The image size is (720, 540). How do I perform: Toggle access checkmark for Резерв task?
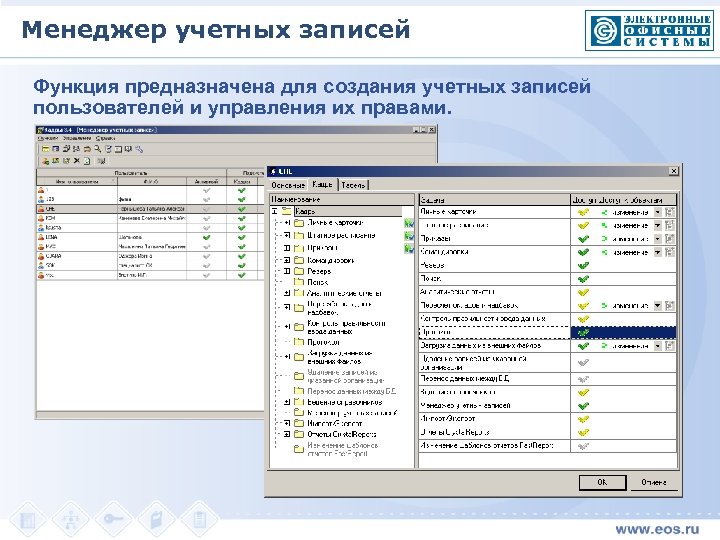tap(583, 265)
